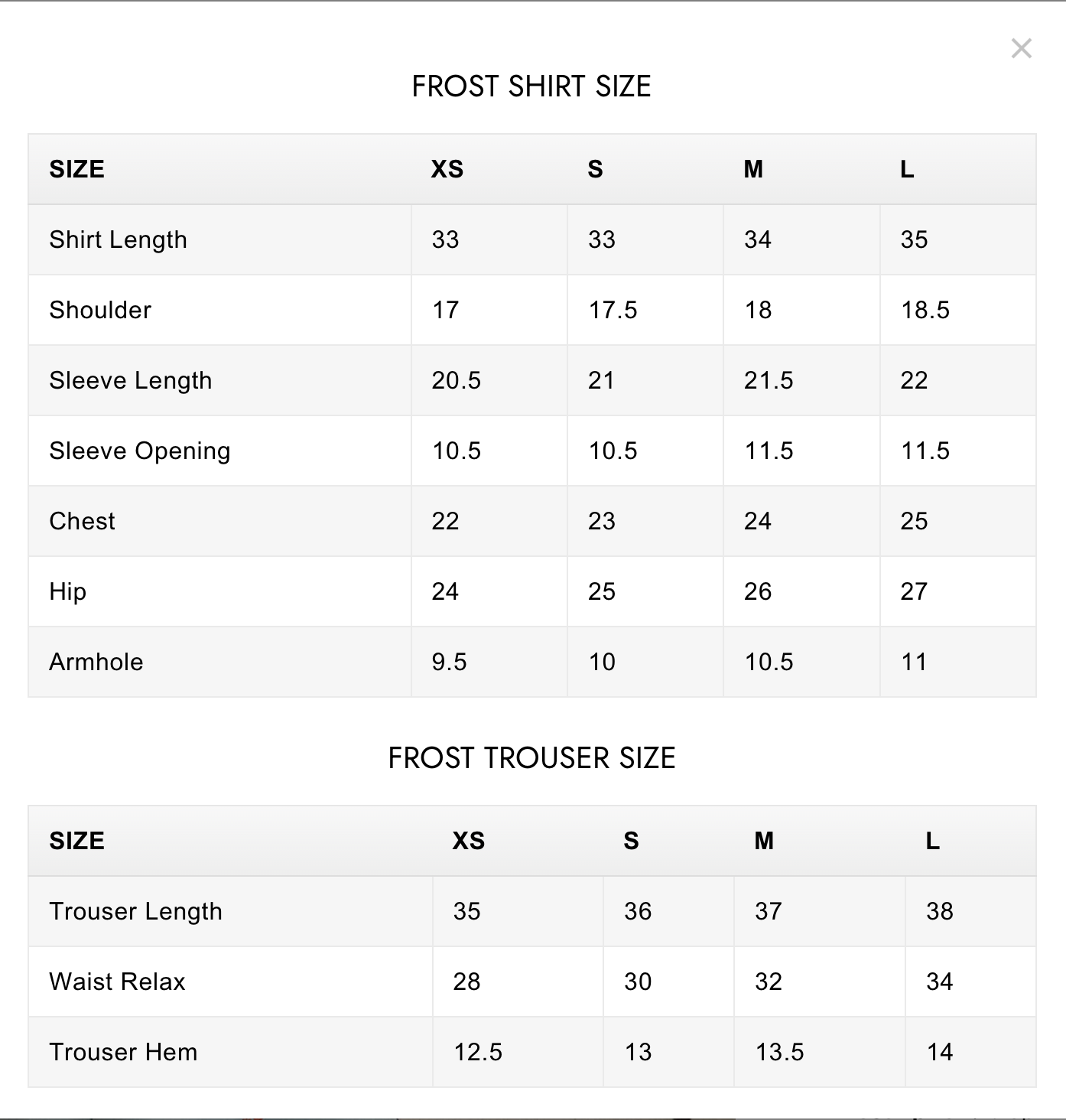
Task: Select the S column header in shirt table
Action: pyautogui.click(x=597, y=170)
